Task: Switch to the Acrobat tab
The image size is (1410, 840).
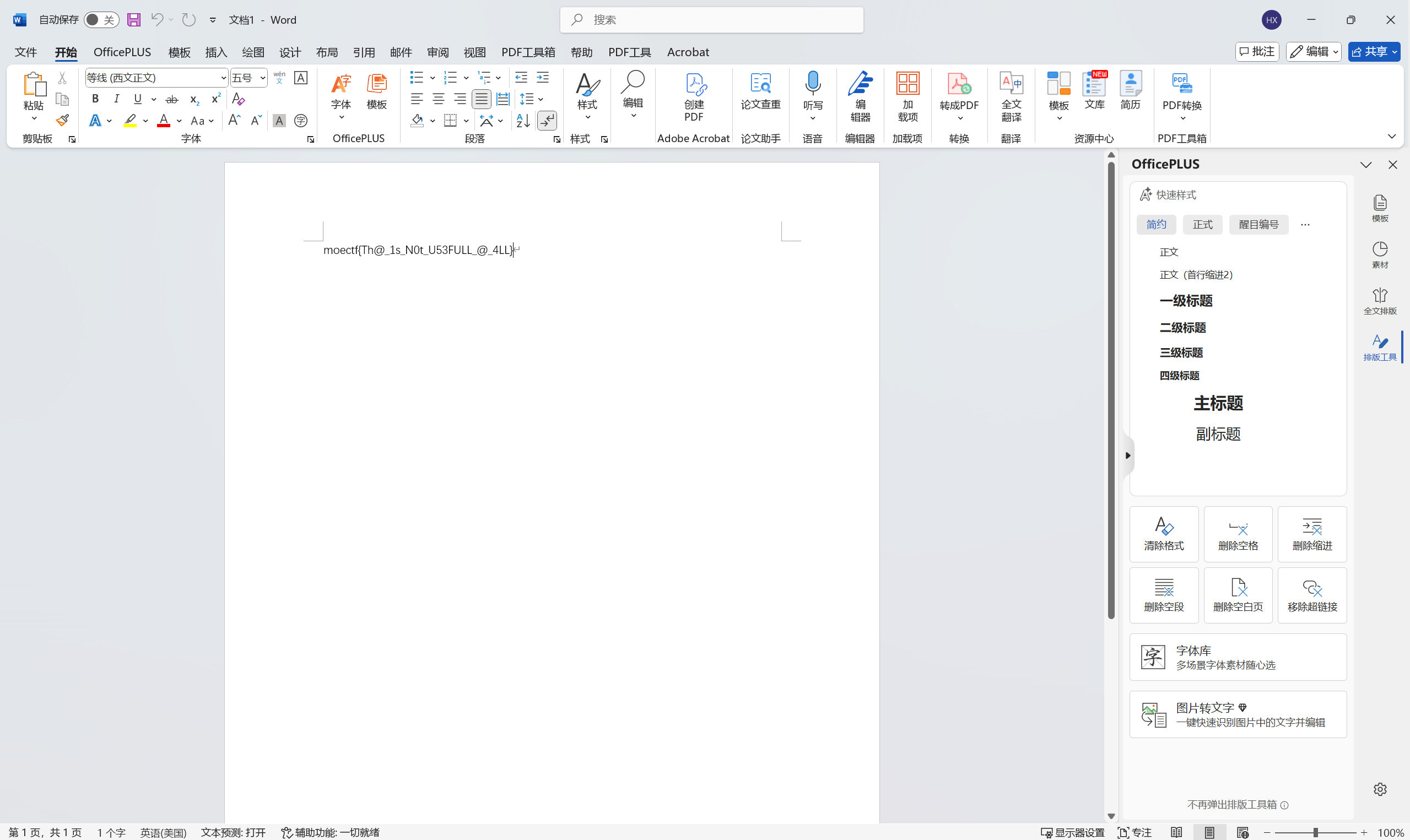Action: pyautogui.click(x=688, y=52)
